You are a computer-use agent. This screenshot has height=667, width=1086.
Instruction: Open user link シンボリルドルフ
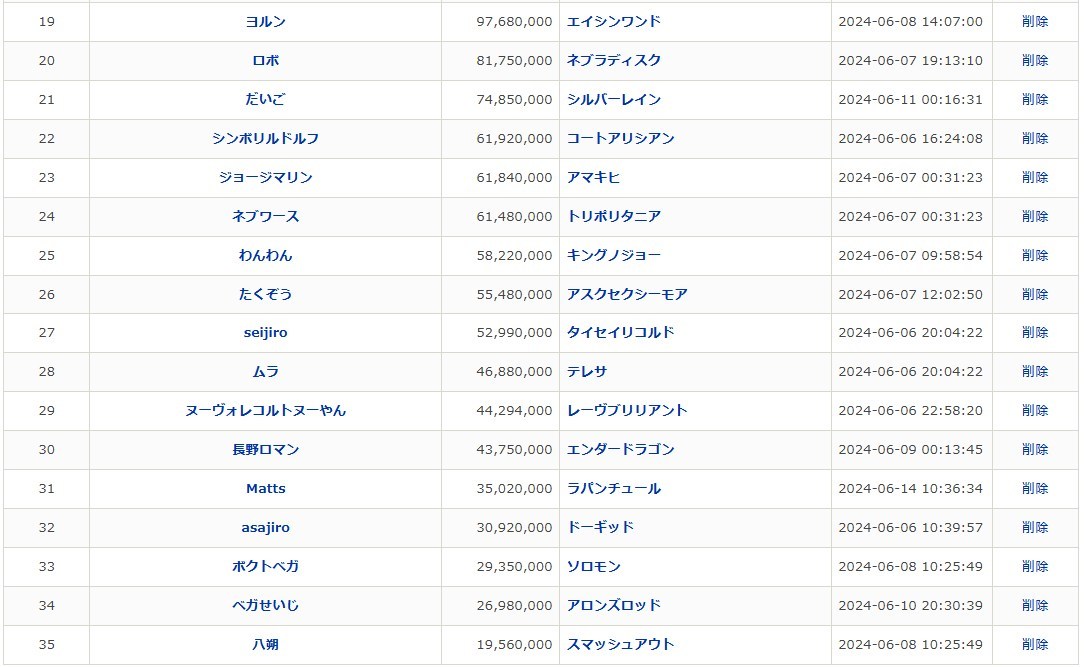pyautogui.click(x=265, y=139)
